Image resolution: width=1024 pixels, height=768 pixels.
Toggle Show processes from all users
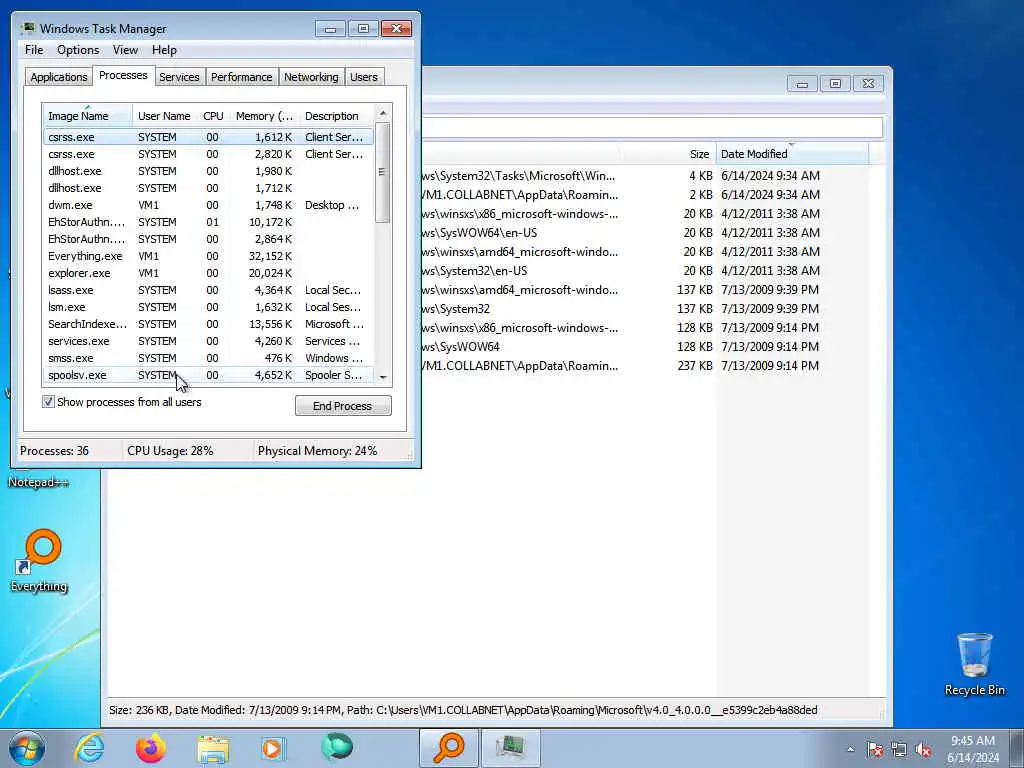(x=48, y=402)
